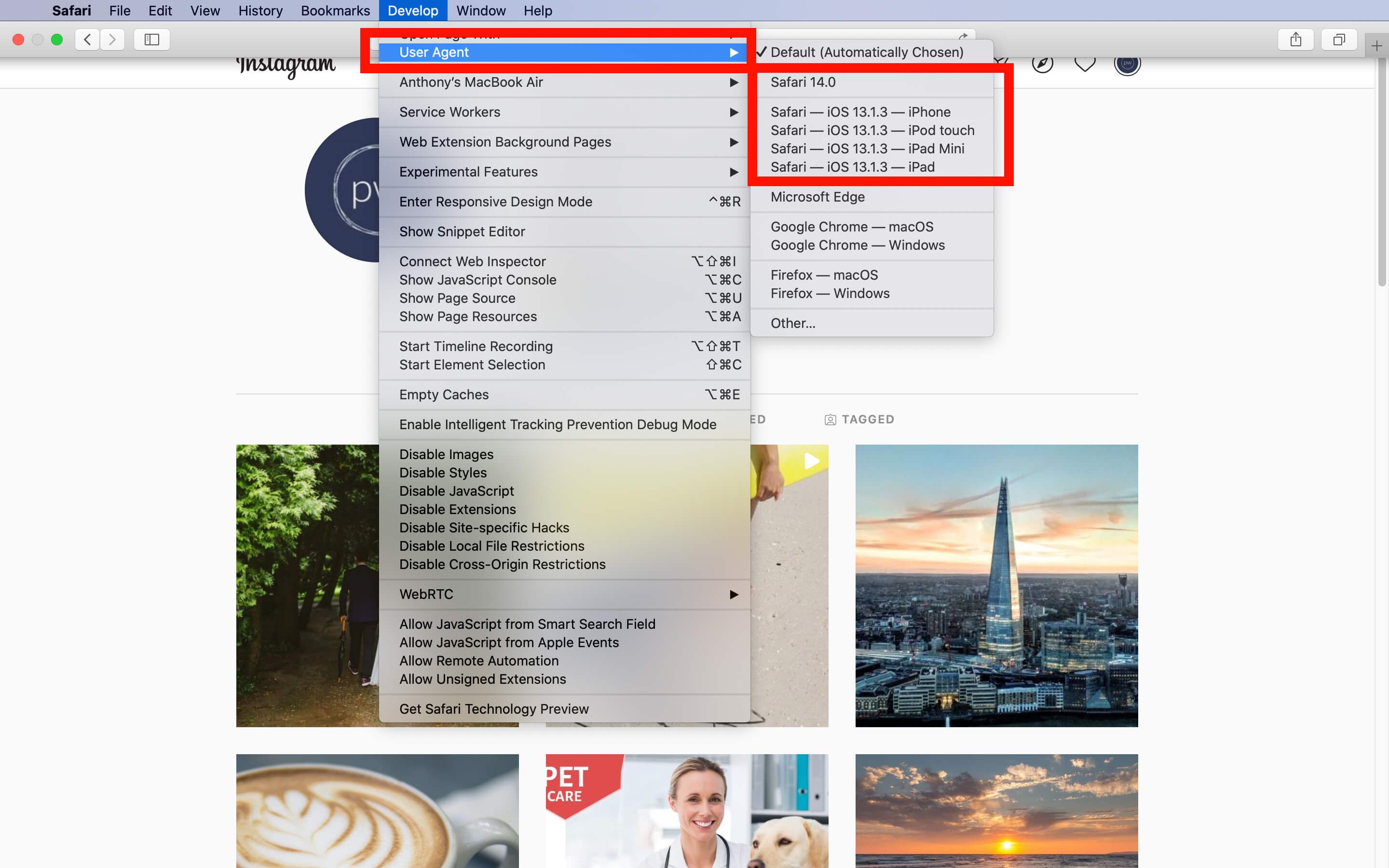The image size is (1389, 868).
Task: Toggle Disable Styles option
Action: pos(564,473)
